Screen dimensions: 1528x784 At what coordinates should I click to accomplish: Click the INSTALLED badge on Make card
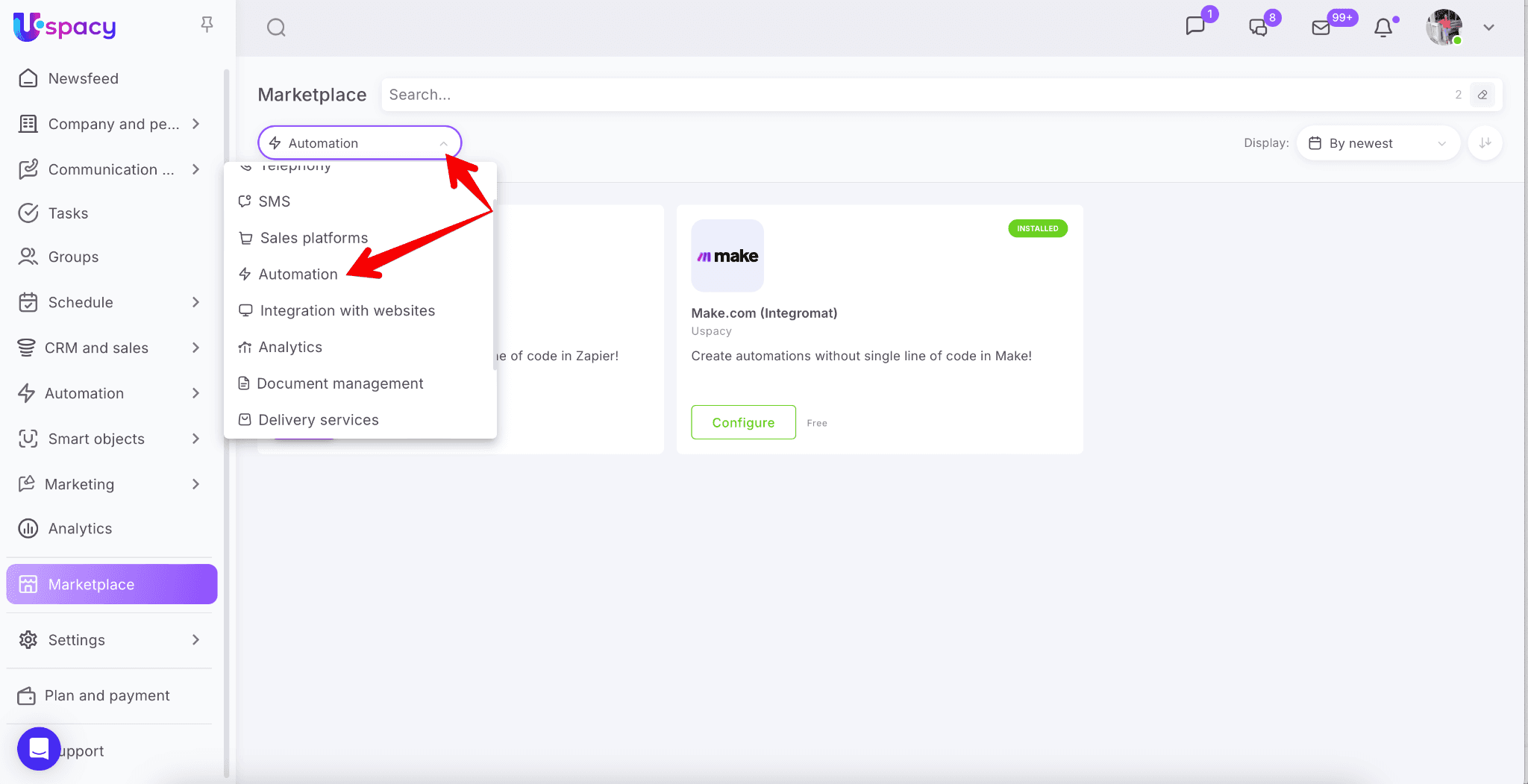point(1038,228)
